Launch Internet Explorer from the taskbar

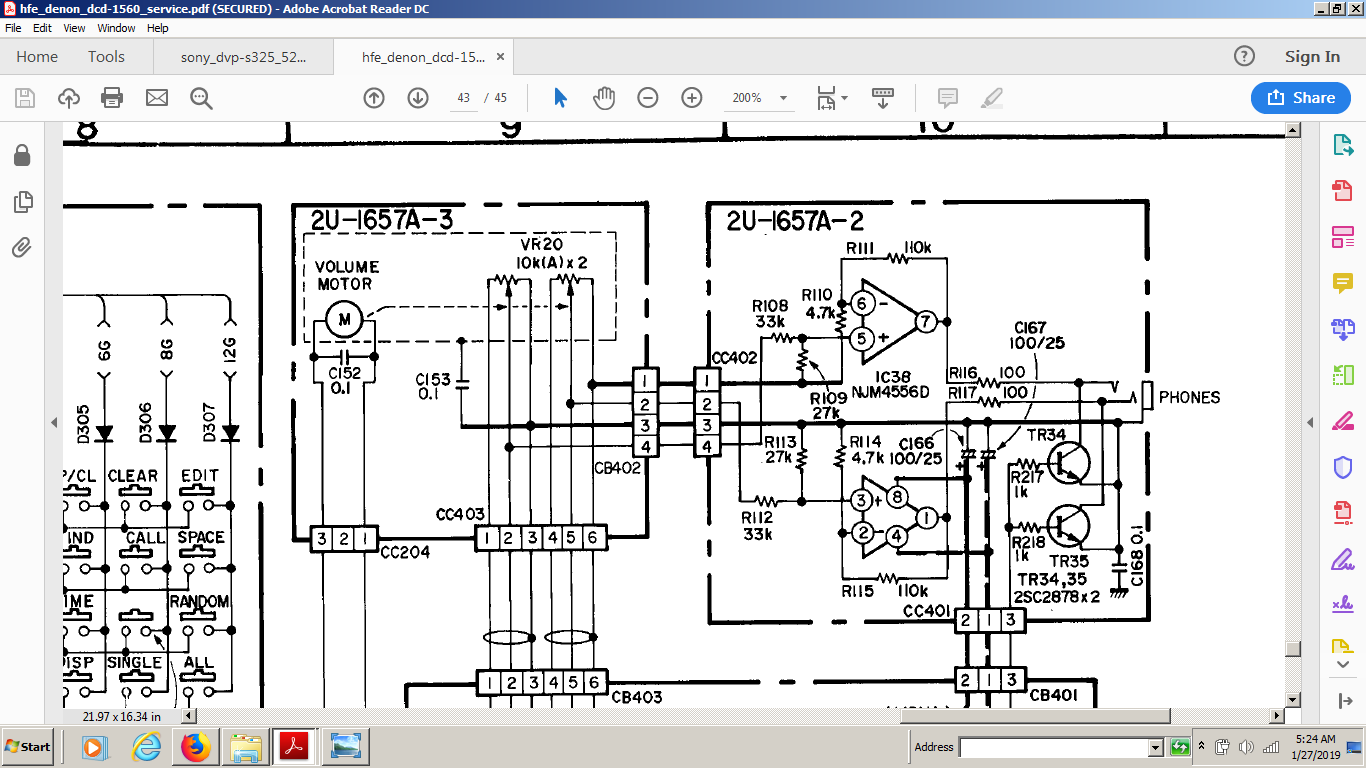tap(146, 747)
